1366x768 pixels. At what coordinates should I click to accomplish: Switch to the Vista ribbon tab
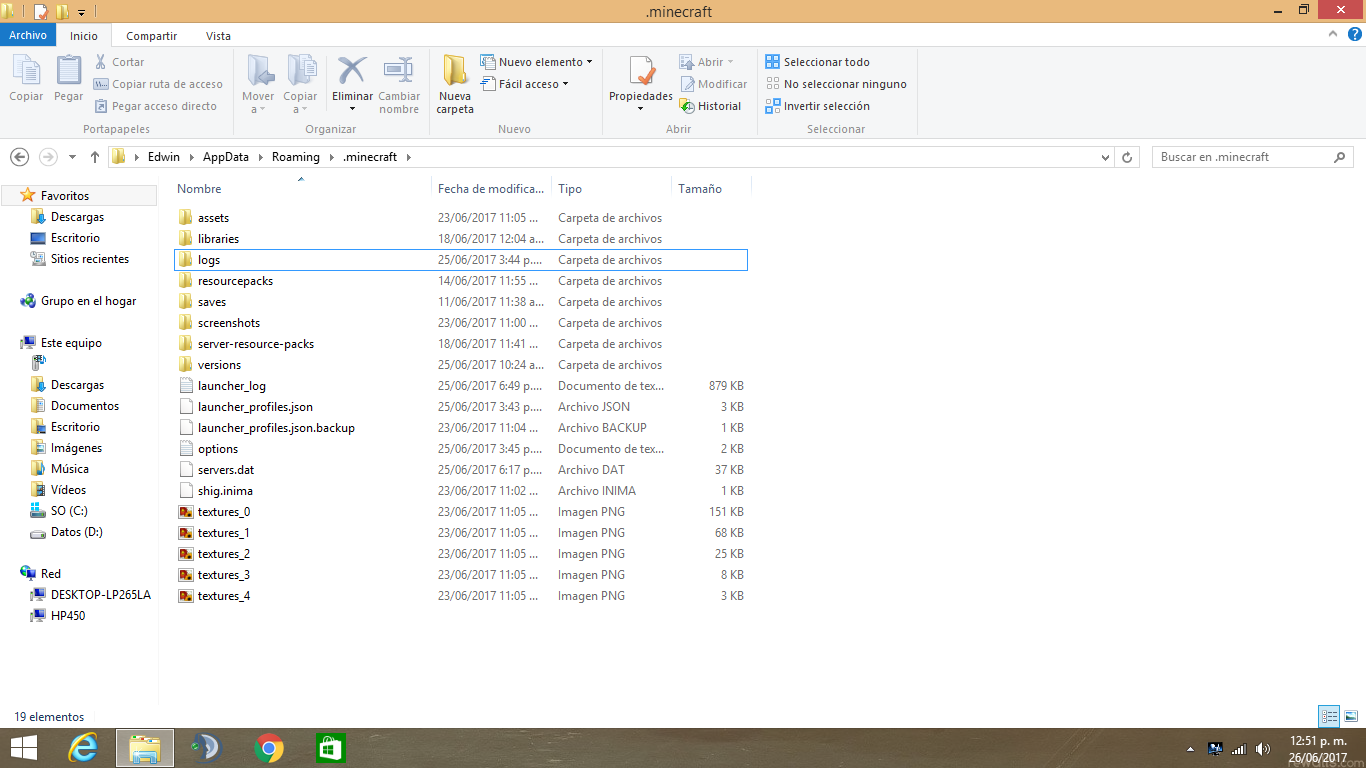[218, 35]
